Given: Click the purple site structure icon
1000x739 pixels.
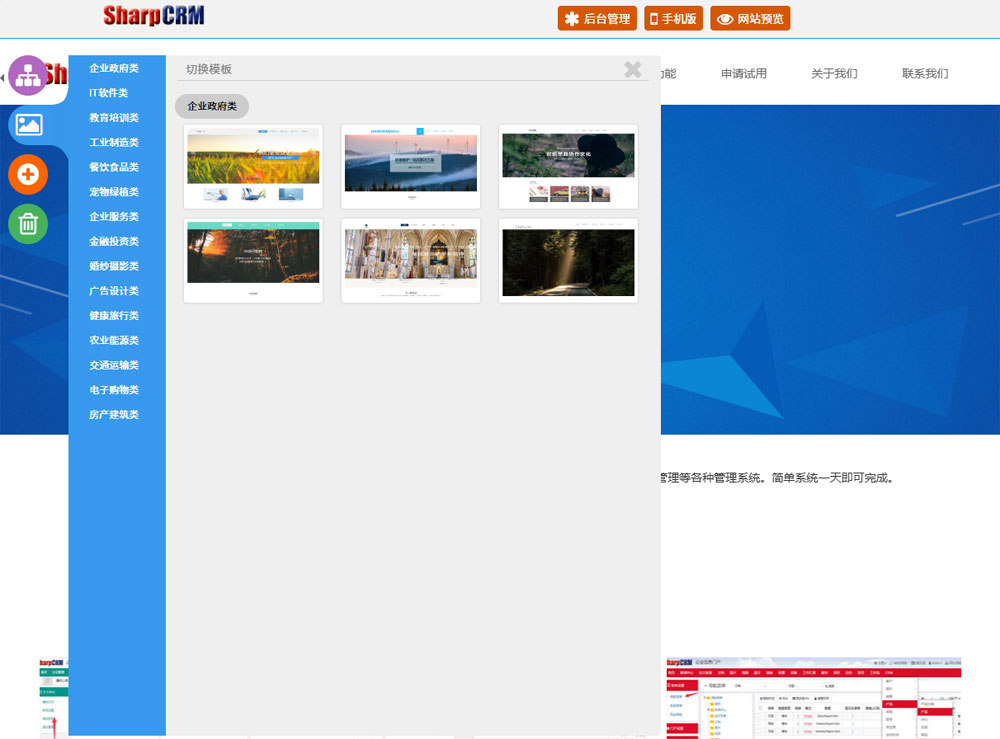Looking at the screenshot, I should tap(28, 76).
